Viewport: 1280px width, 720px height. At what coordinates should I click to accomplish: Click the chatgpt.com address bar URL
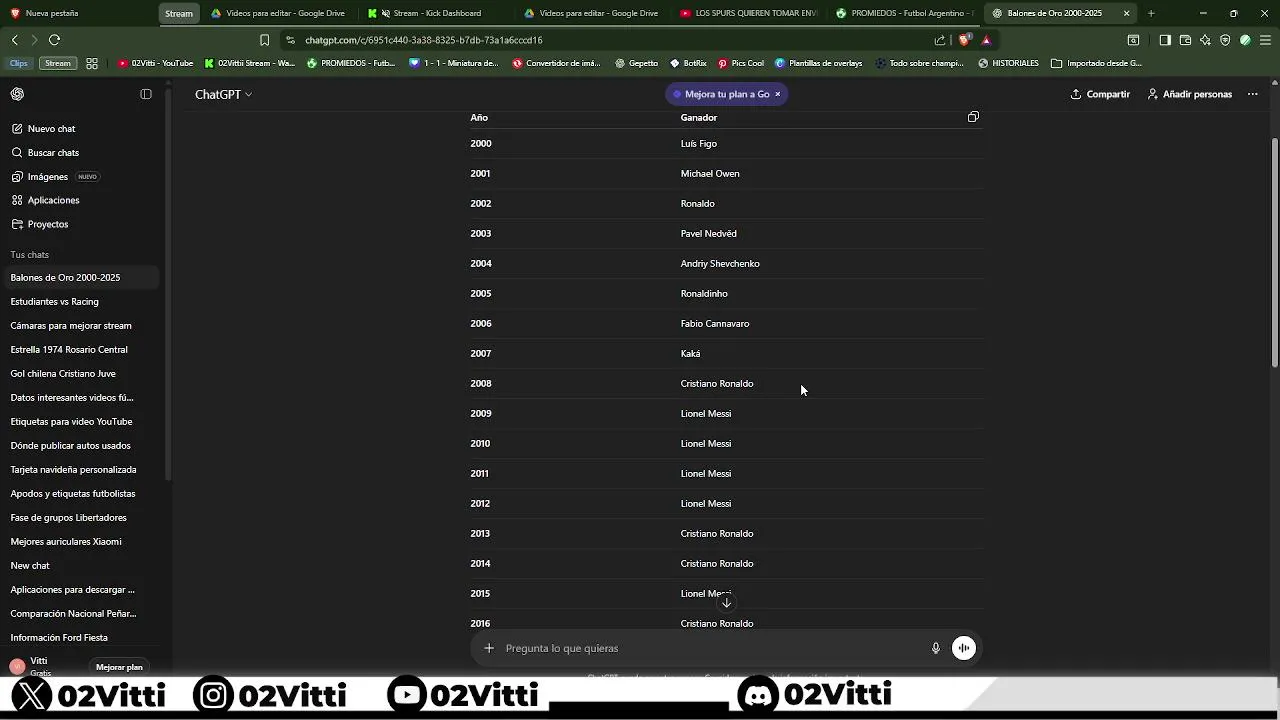(424, 40)
